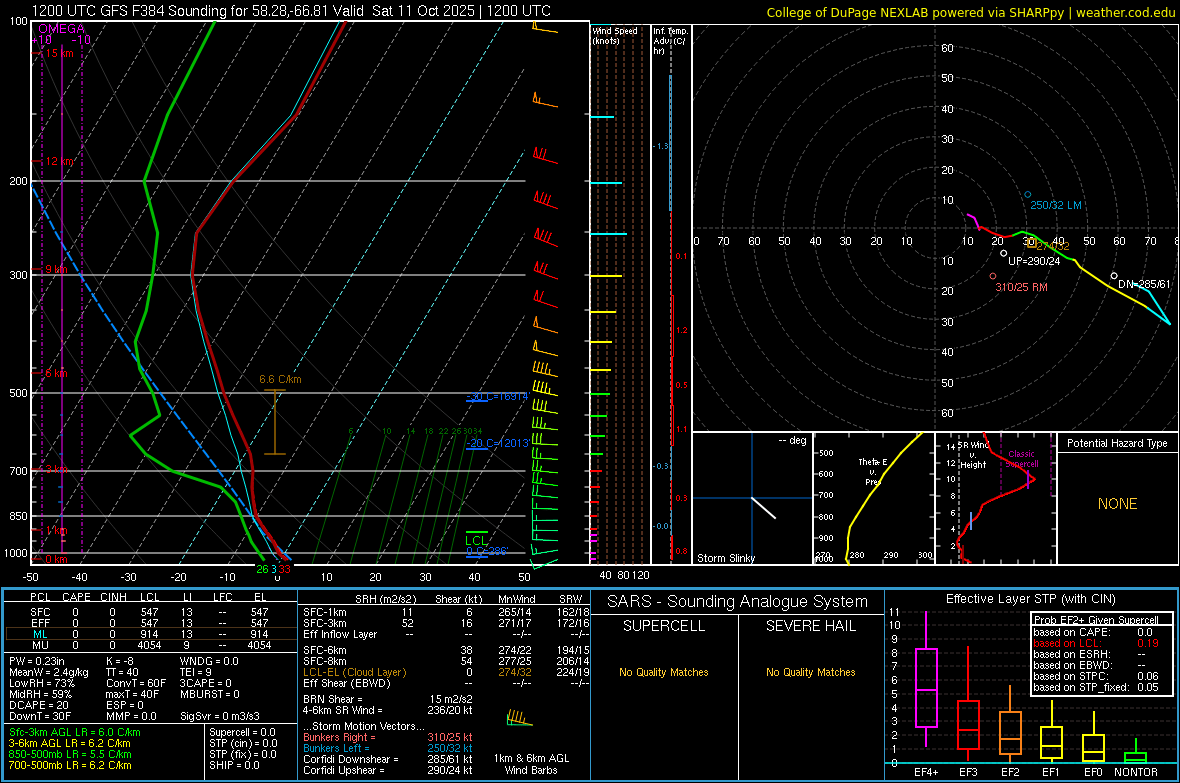
Task: Click the Inf. Temp. Adv. panel header
Action: [x=670, y=41]
